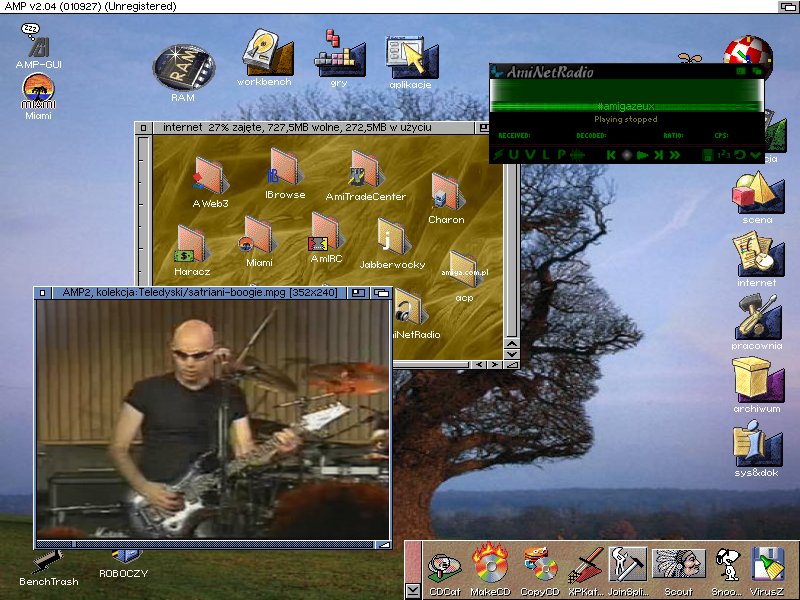The width and height of the screenshot is (800, 600).
Task: Click the V button in AmiNetRadio
Action: [530, 155]
